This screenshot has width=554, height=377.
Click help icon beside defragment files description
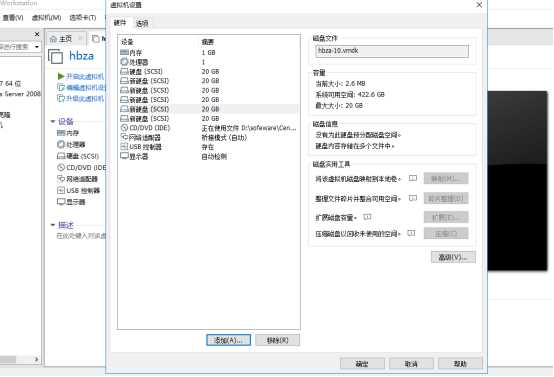point(413,198)
